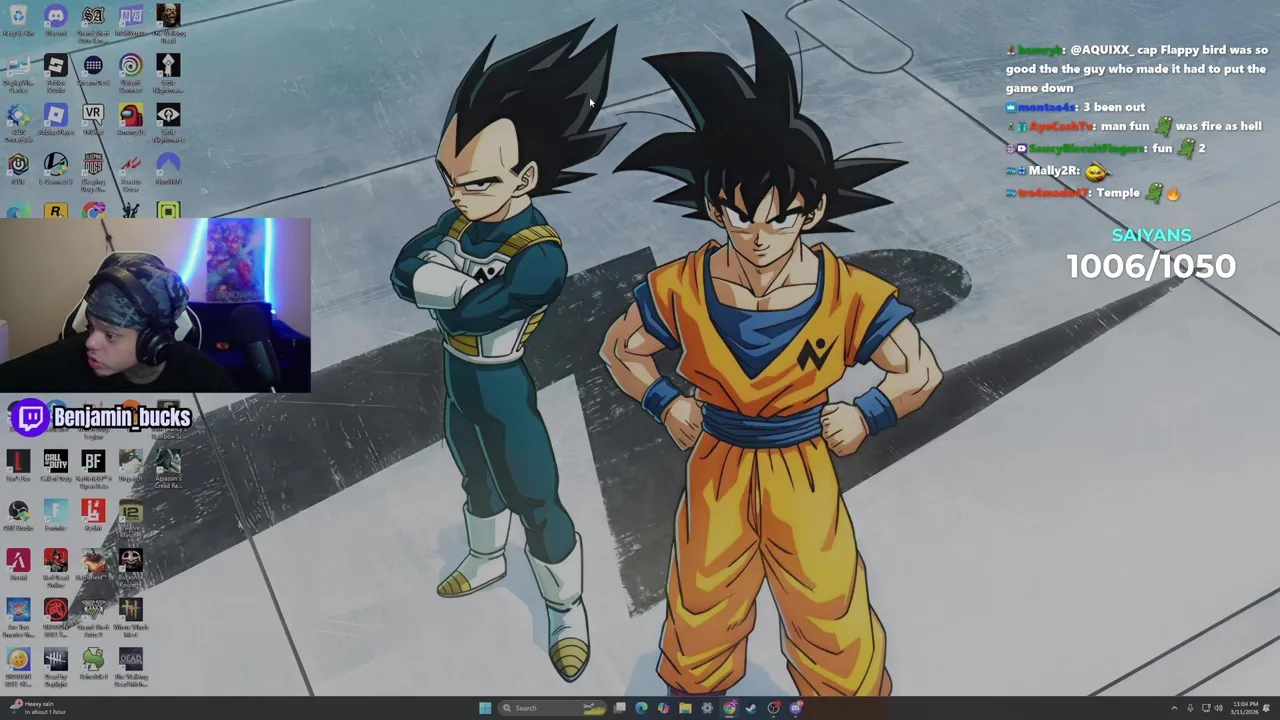This screenshot has height=720, width=1280.
Task: Open the weather widget on taskbar
Action: [x=36, y=708]
